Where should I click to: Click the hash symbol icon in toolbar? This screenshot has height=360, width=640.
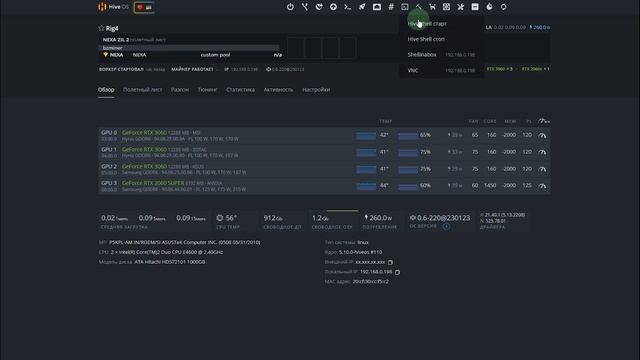[391, 7]
